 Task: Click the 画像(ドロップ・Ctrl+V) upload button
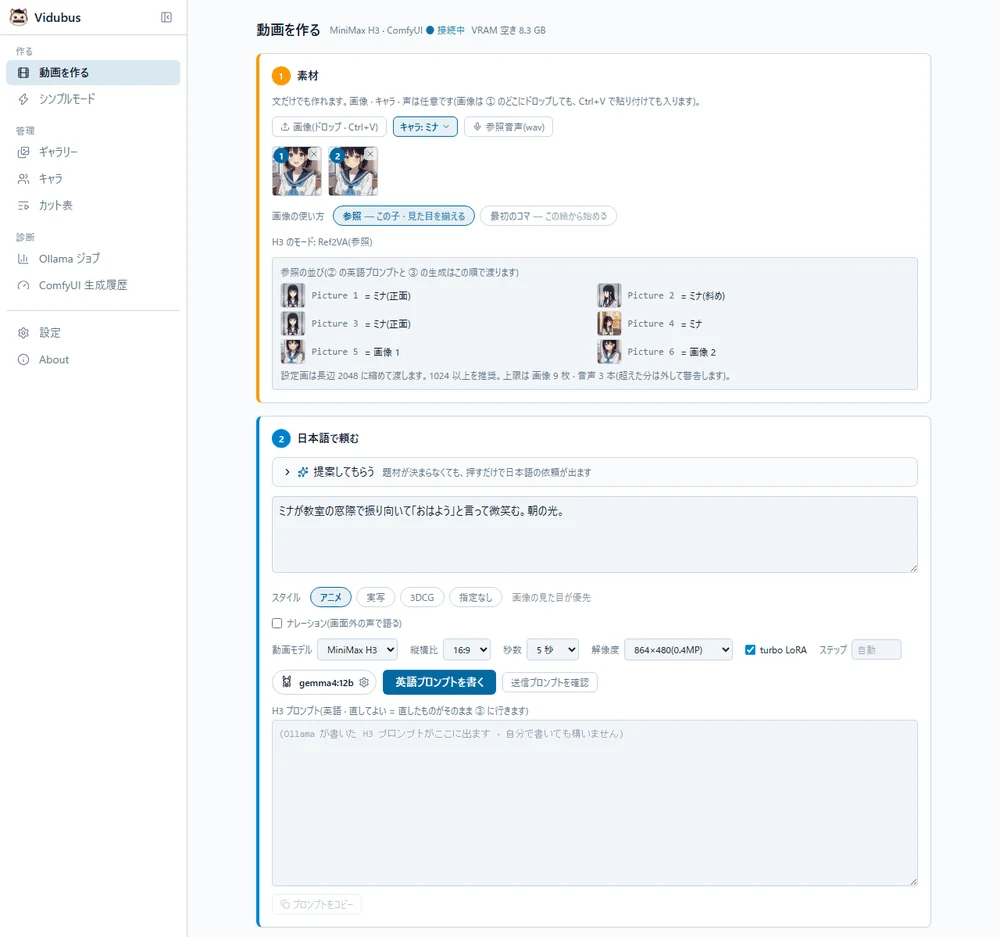[x=330, y=127]
